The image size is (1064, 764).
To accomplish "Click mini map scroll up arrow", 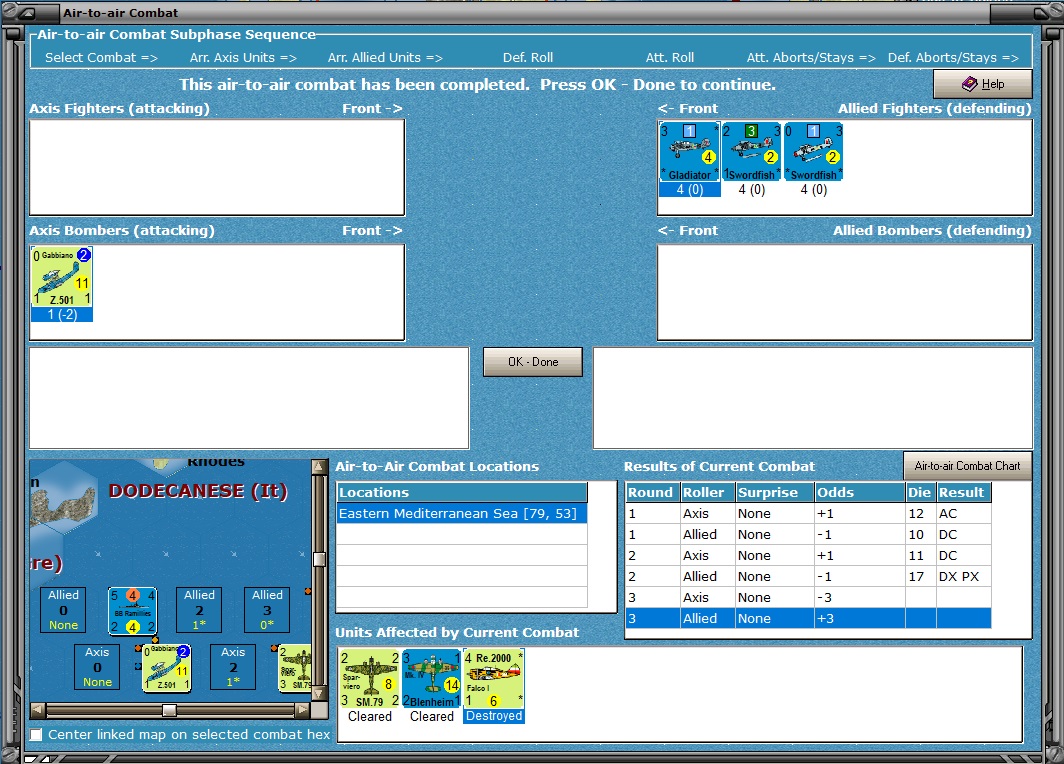I will [319, 466].
